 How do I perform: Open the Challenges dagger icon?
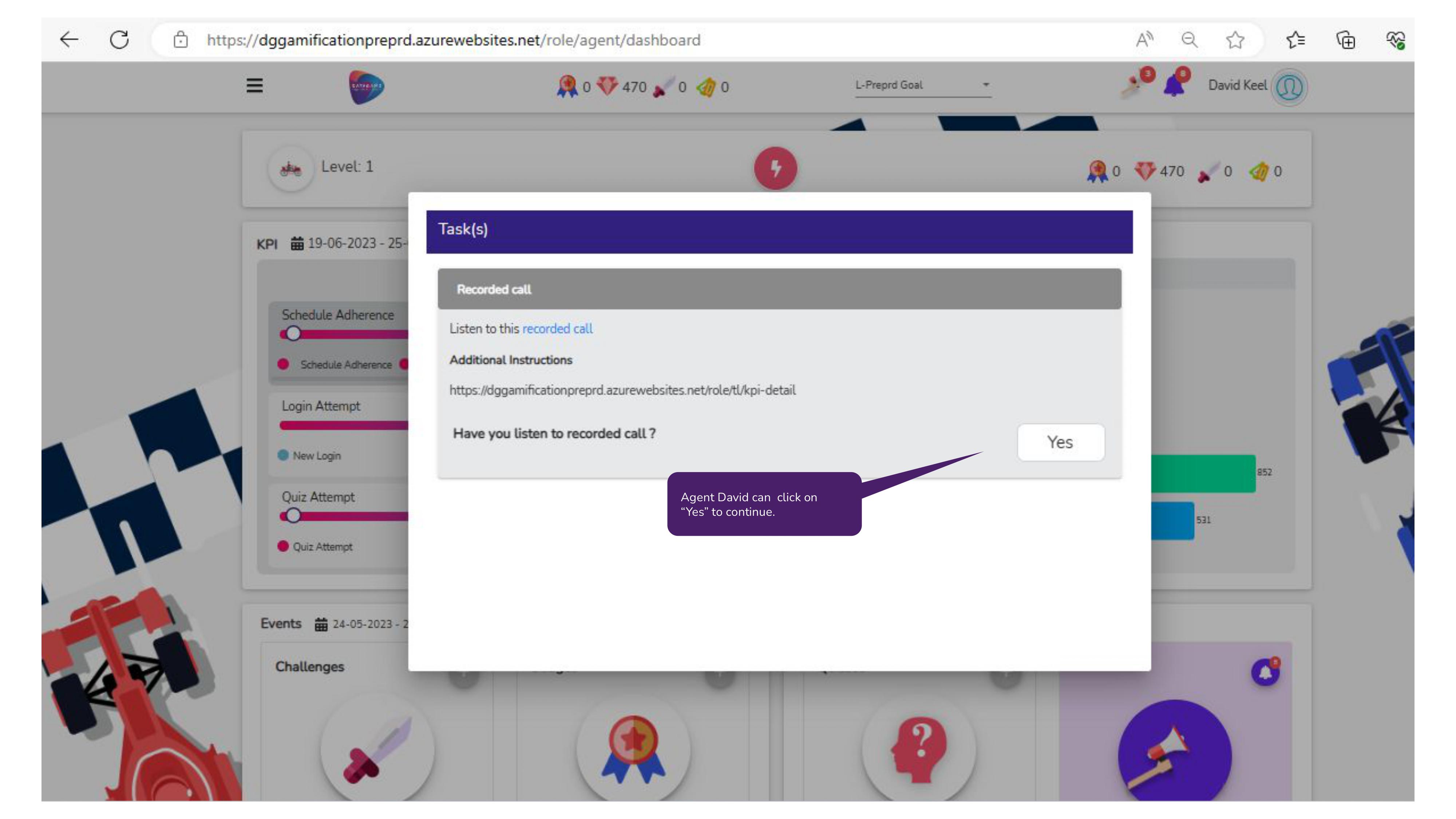[x=377, y=750]
